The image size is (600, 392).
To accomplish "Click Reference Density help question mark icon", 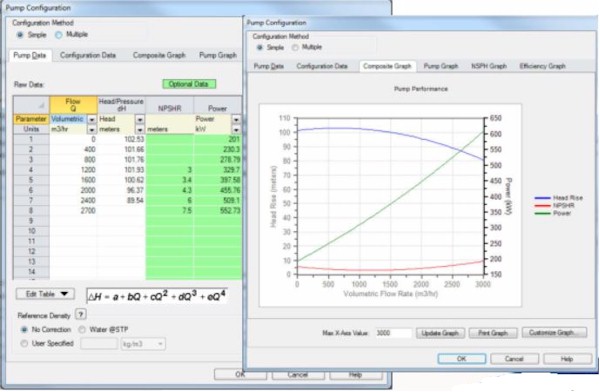I will (x=81, y=315).
